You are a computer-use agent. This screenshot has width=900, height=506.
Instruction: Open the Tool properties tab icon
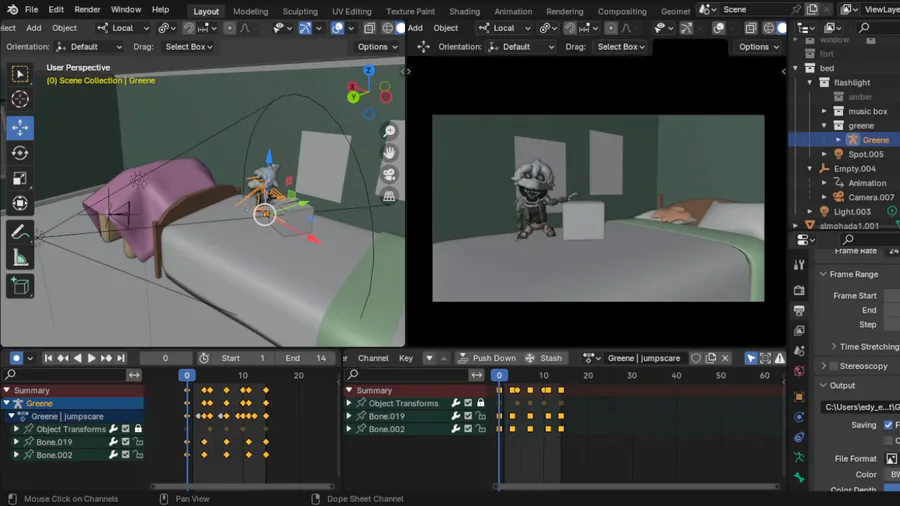(x=799, y=265)
